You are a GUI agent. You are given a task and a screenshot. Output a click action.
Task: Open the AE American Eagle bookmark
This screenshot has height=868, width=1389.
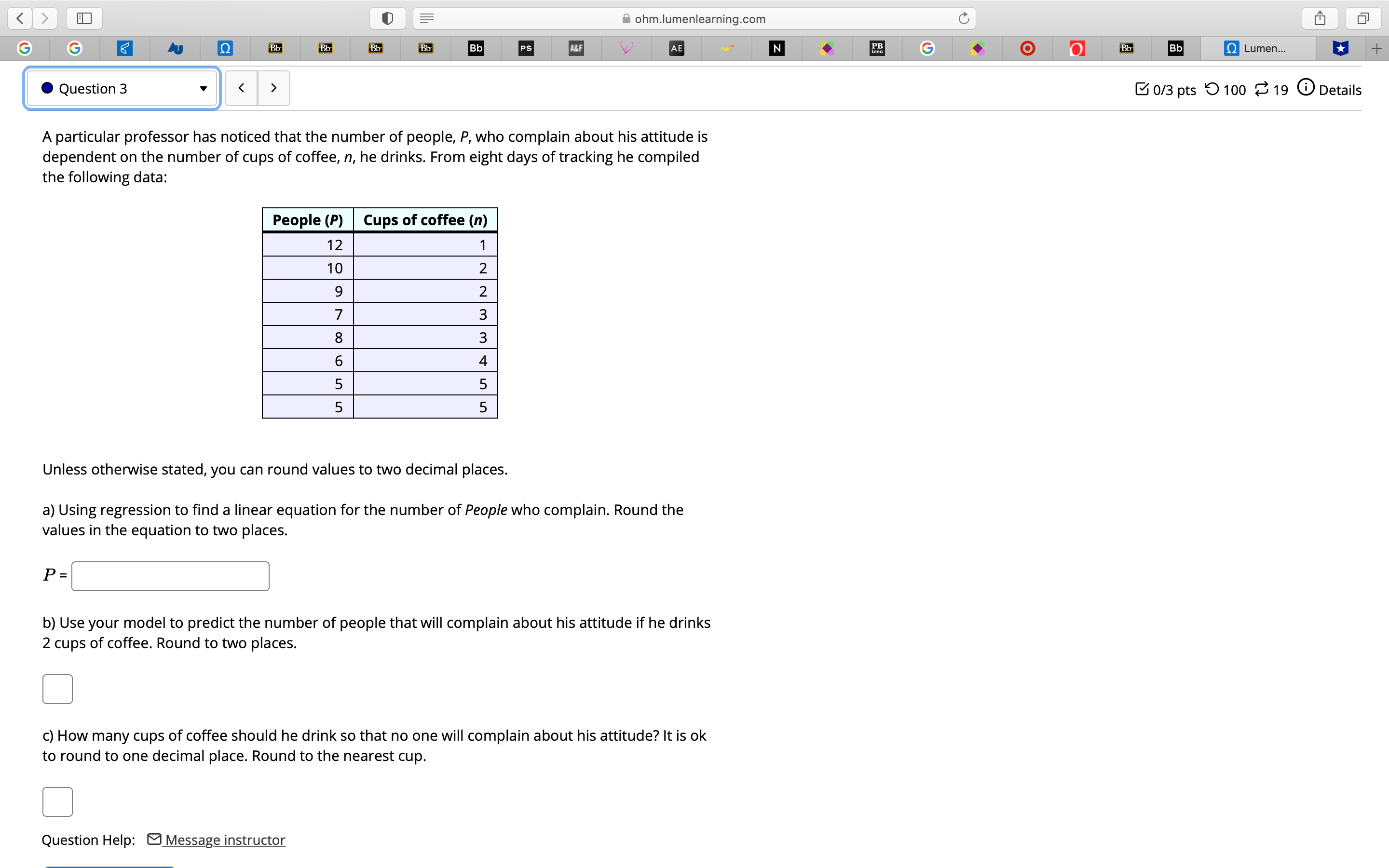676,48
